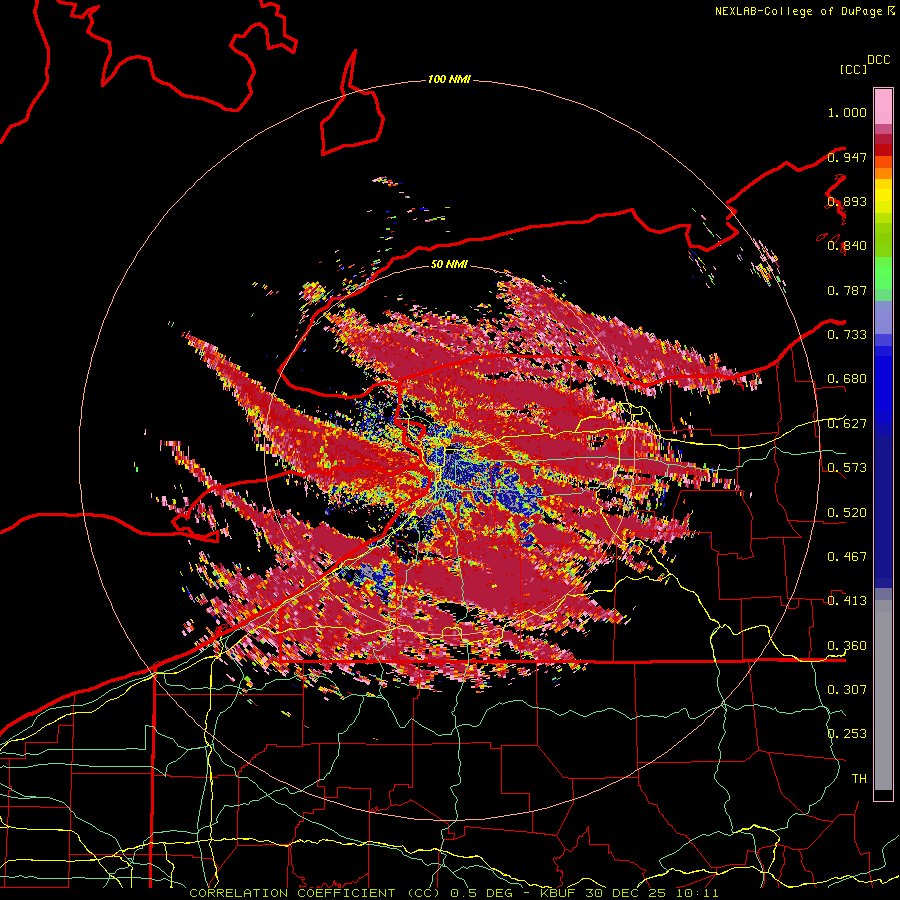
Task: Click the 10:11 timestamp text
Action: coord(697,893)
